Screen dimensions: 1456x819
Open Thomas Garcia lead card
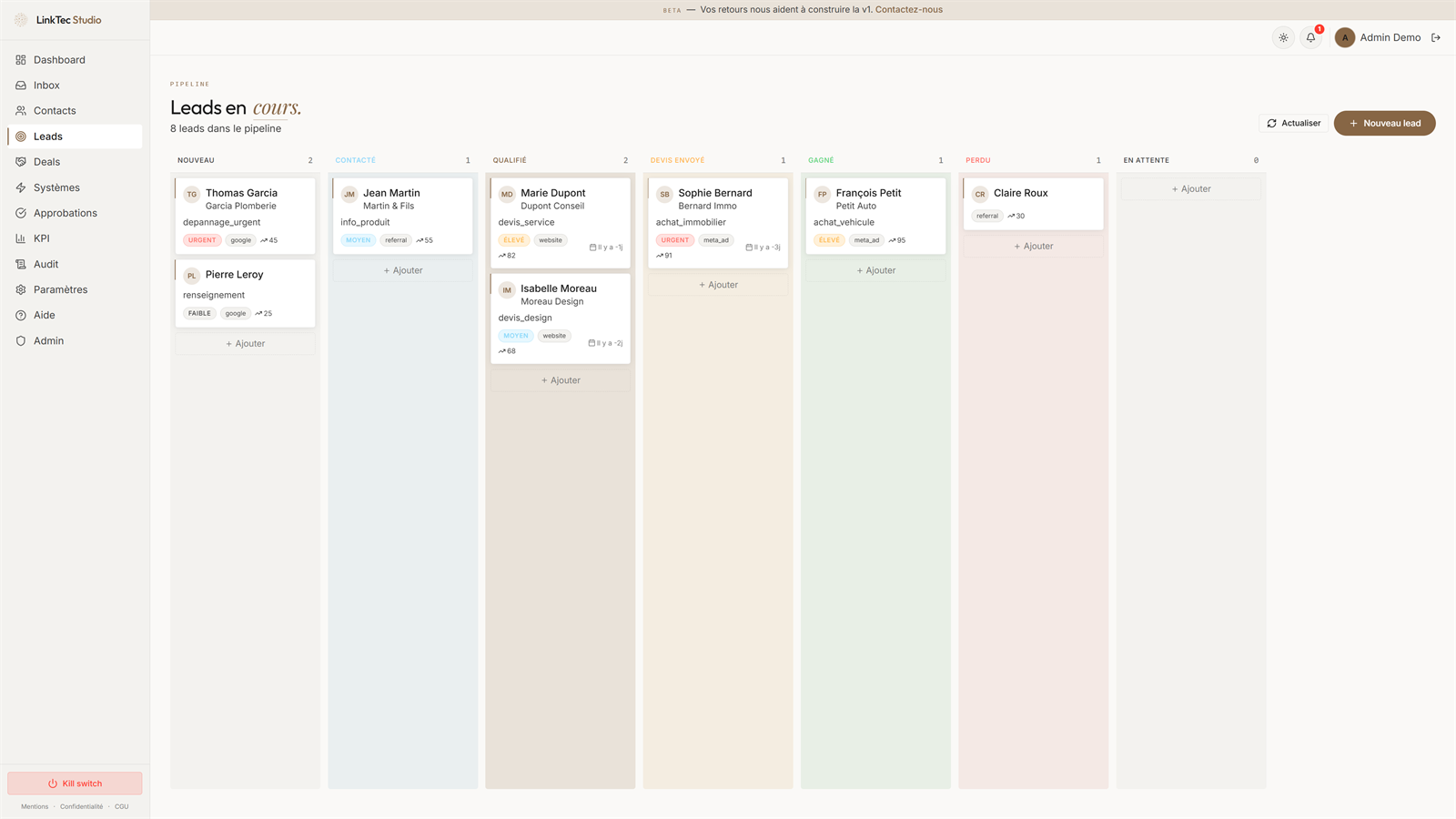click(x=245, y=216)
